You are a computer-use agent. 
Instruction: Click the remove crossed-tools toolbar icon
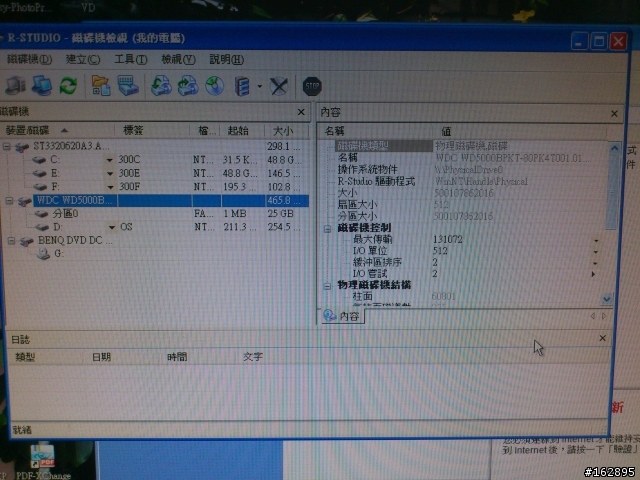coord(279,86)
